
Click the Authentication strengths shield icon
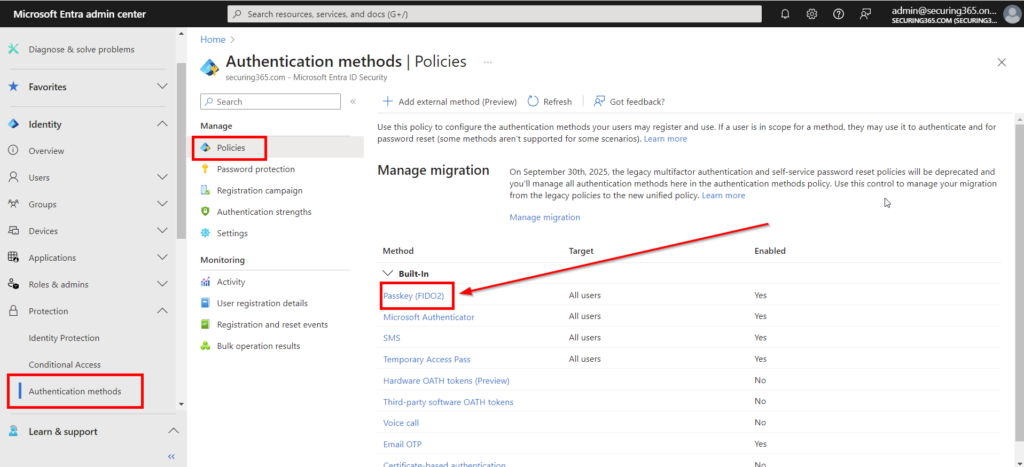click(205, 212)
